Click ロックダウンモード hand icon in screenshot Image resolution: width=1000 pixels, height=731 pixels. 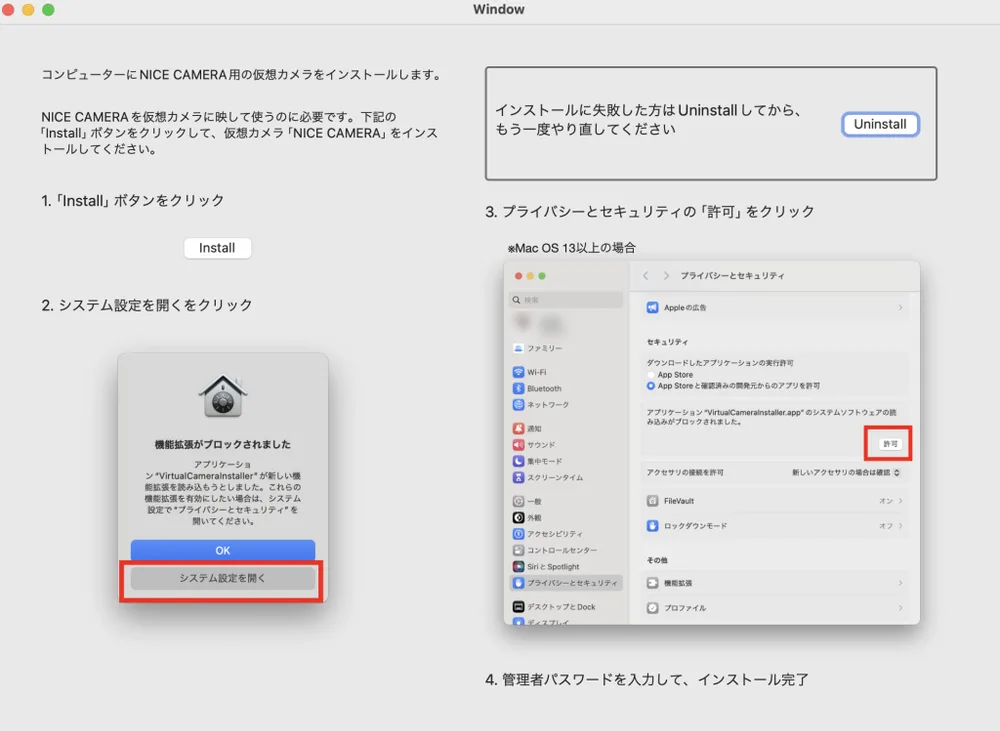[652, 526]
